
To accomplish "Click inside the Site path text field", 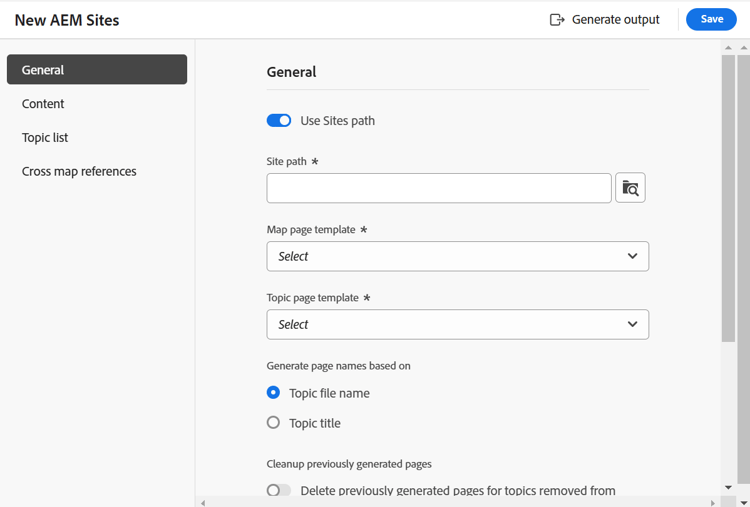I will (x=439, y=188).
